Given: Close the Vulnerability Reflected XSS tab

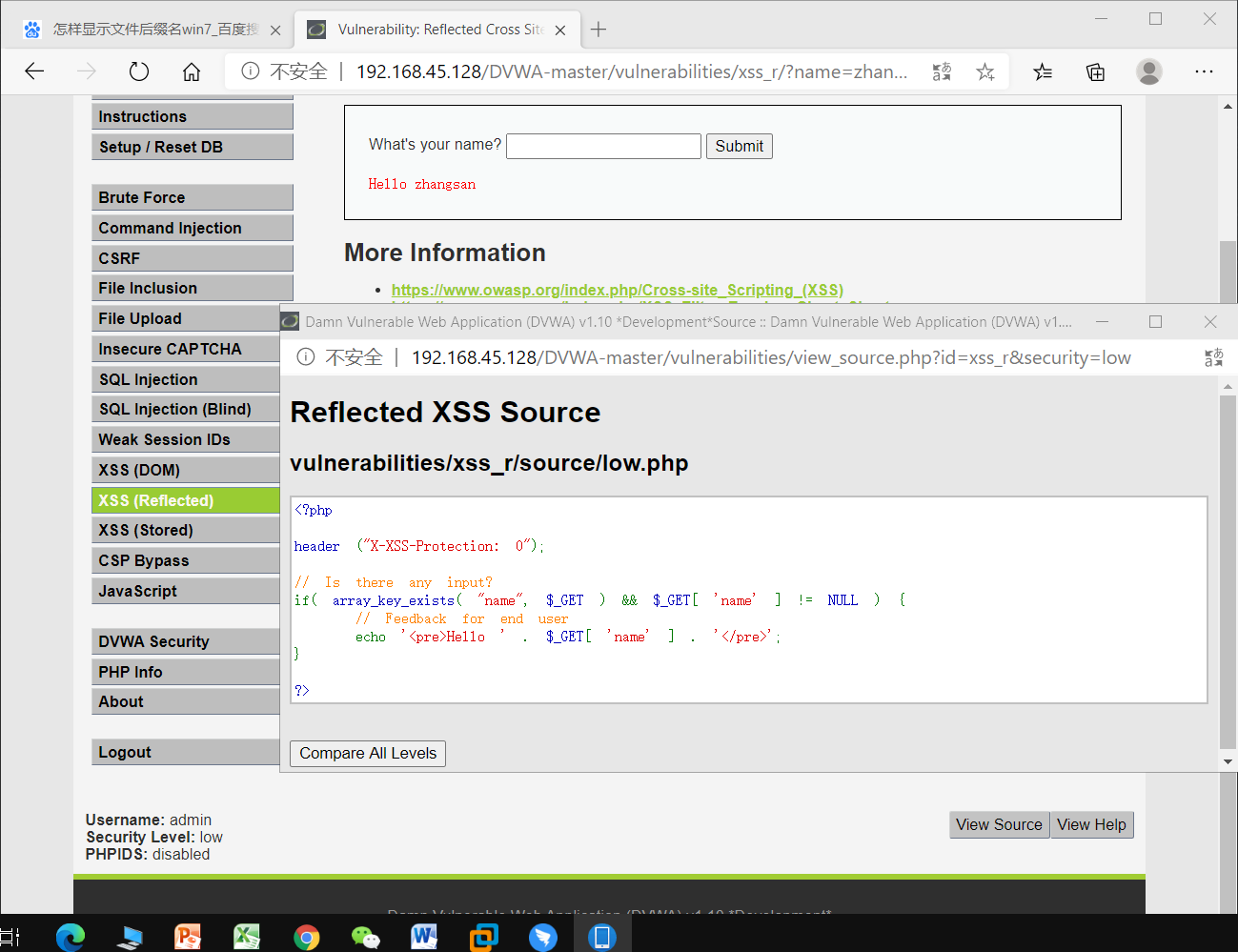Looking at the screenshot, I should [x=560, y=30].
